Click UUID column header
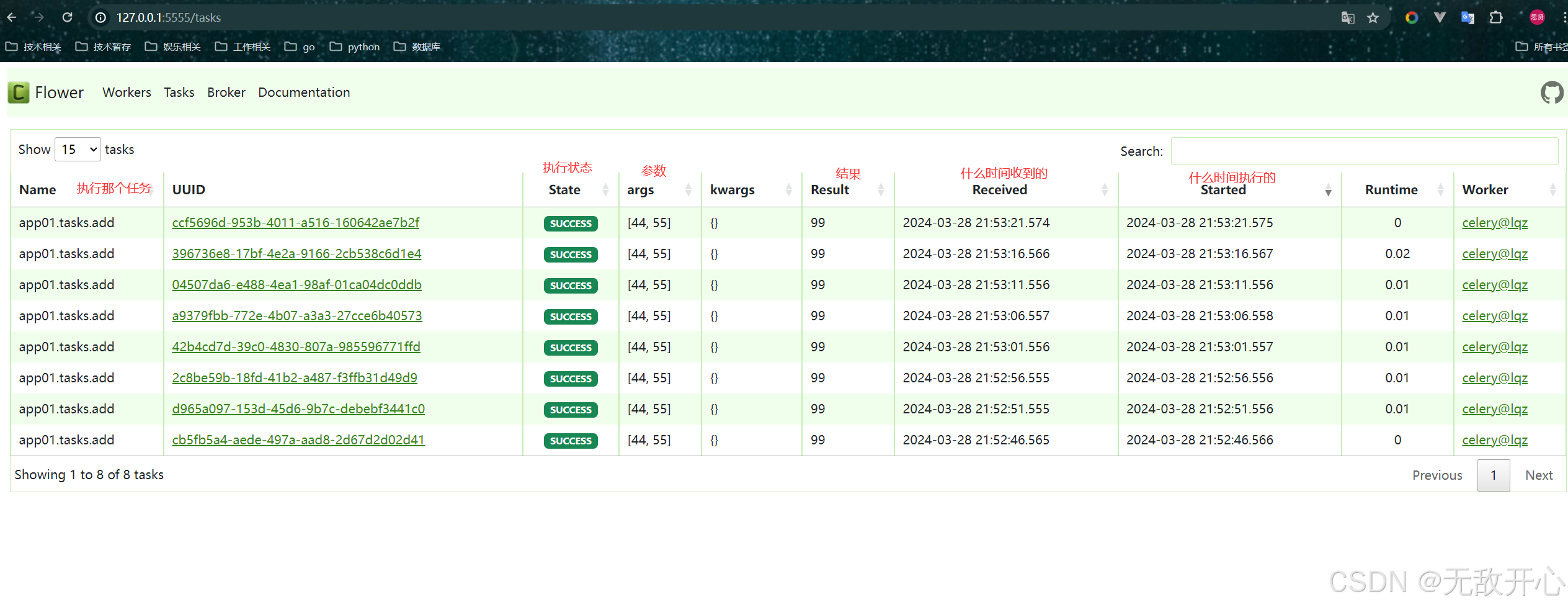Image resolution: width=1568 pixels, height=607 pixels. pos(189,190)
